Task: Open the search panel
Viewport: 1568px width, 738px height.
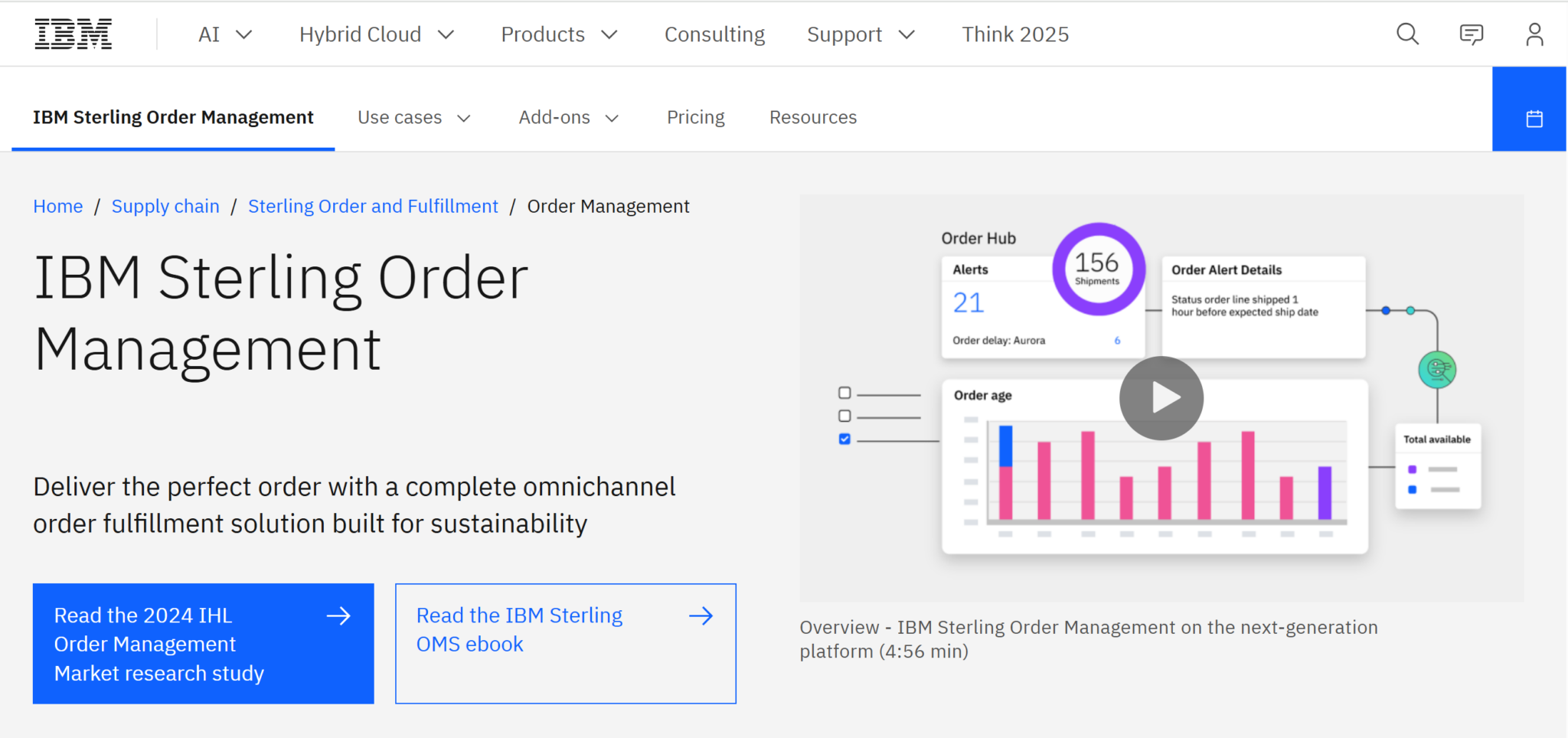Action: click(1407, 34)
